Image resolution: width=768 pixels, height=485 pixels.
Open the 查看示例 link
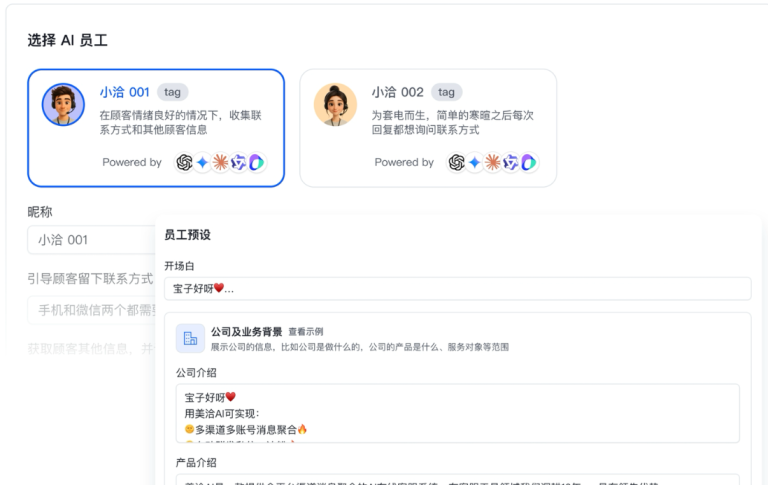tap(306, 332)
